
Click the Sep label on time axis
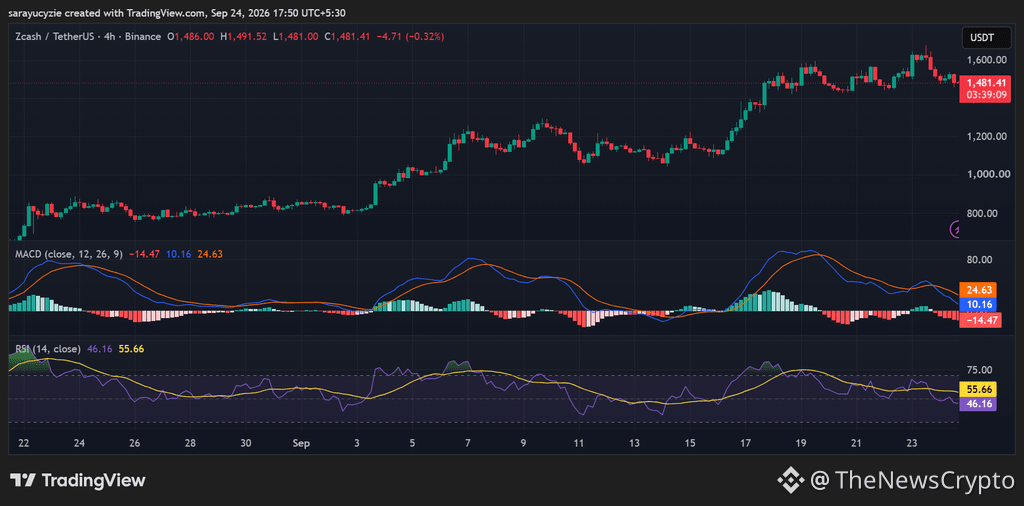(x=300, y=443)
